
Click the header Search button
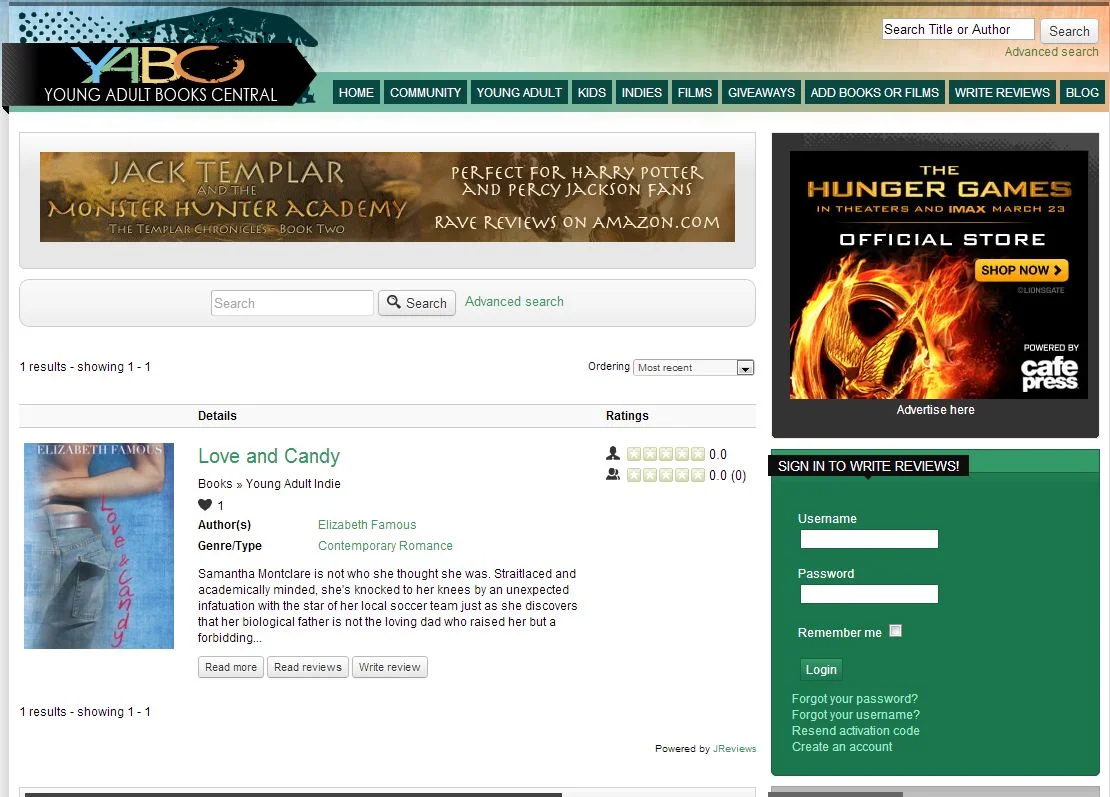[x=1069, y=31]
